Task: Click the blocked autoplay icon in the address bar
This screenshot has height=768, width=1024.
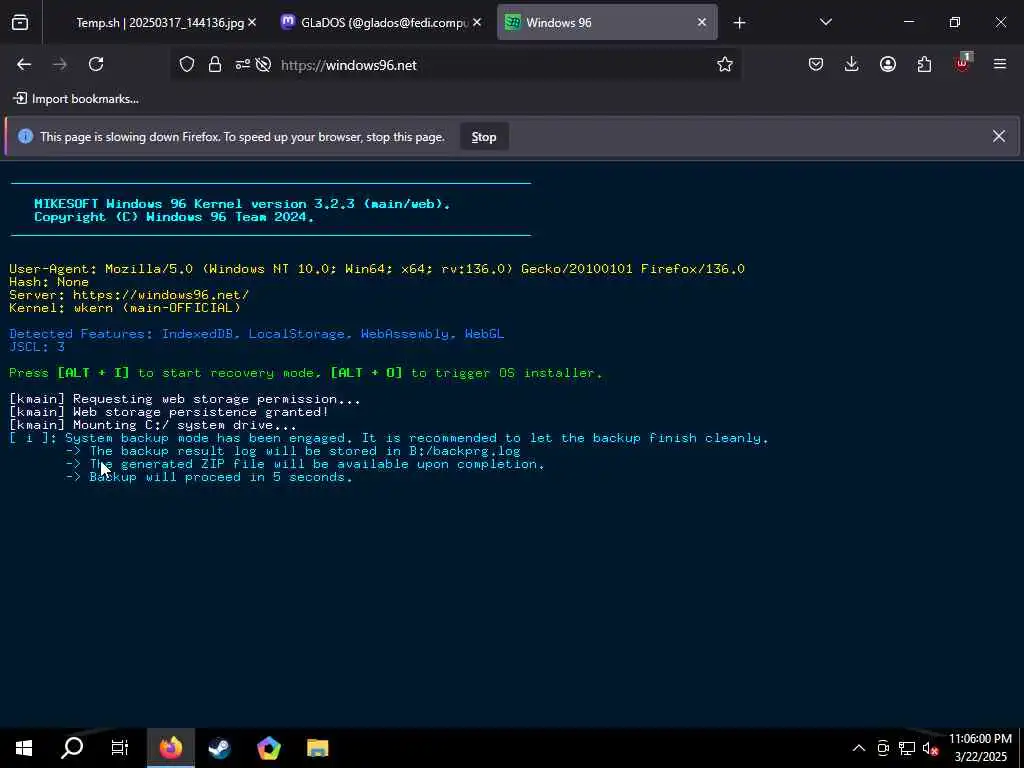Action: 264,64
